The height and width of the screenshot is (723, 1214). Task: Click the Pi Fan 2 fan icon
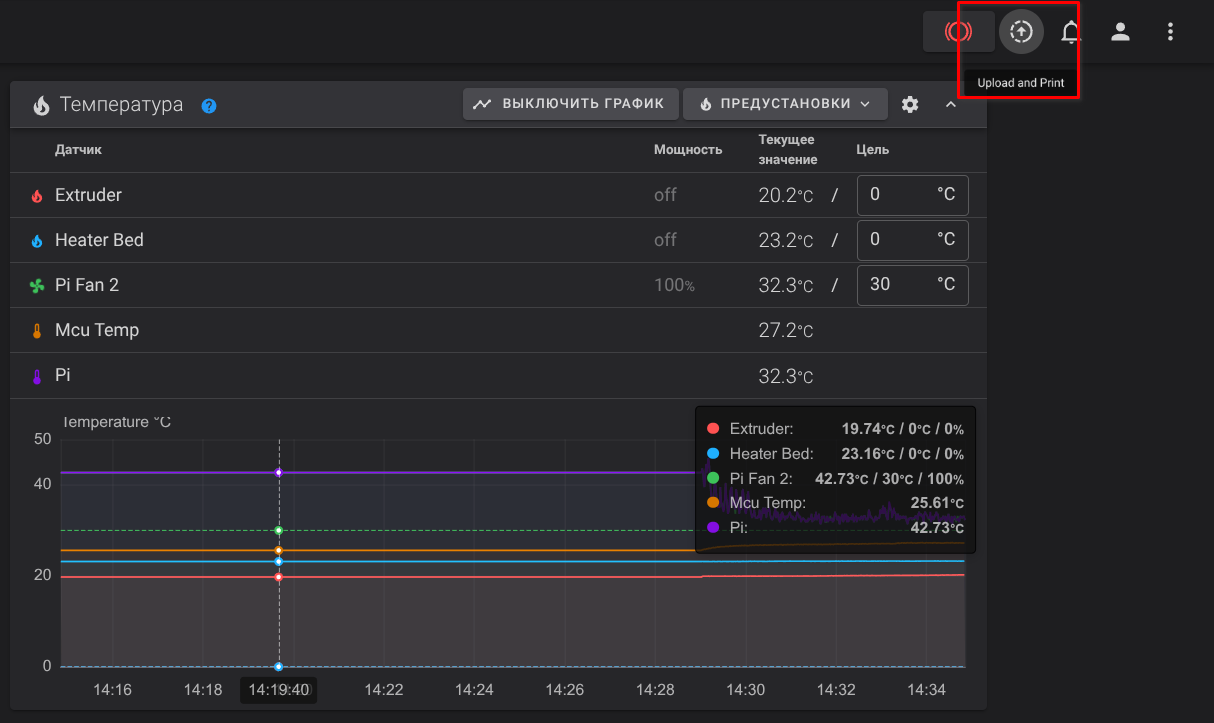(37, 286)
